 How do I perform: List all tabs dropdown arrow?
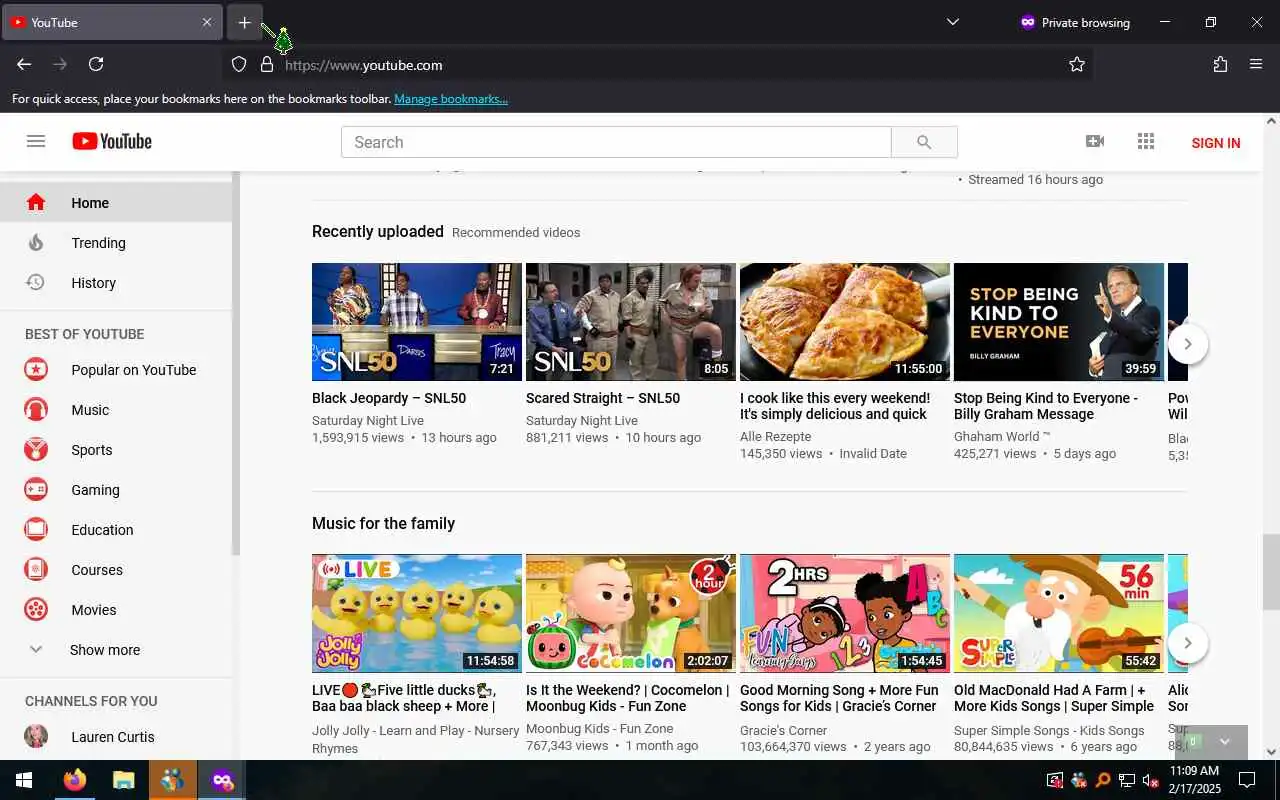click(953, 22)
